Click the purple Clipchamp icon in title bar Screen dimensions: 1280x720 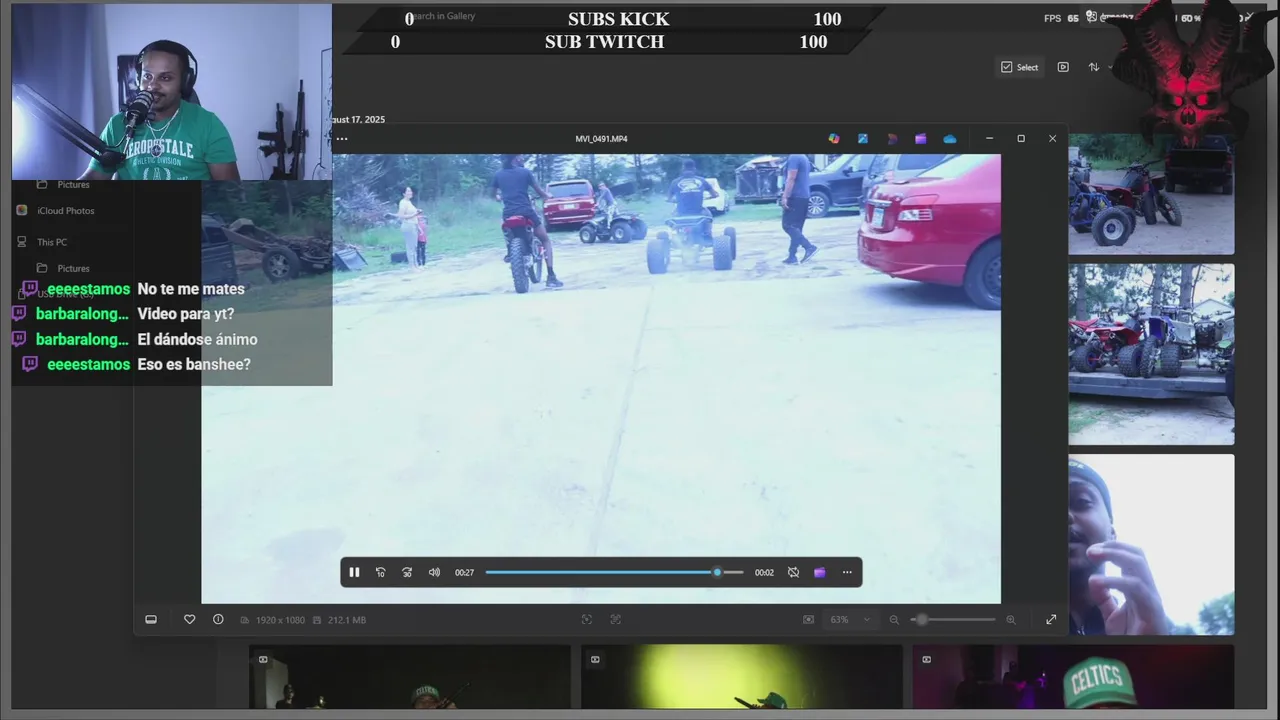tap(921, 139)
